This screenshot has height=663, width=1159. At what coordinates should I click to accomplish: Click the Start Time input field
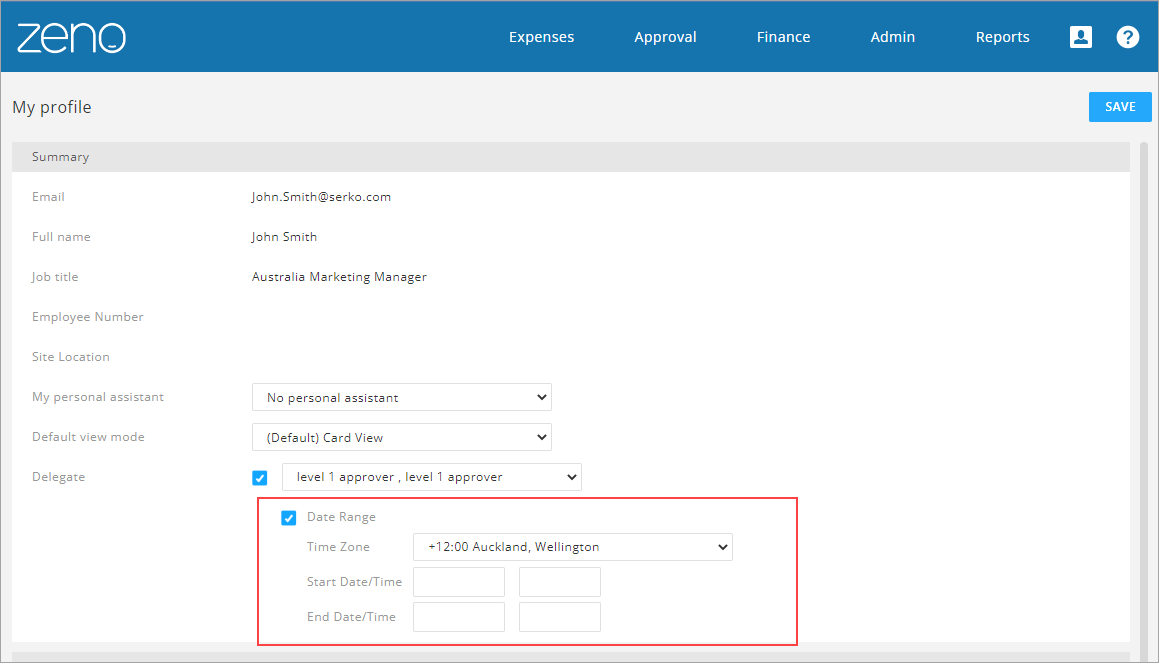point(560,582)
